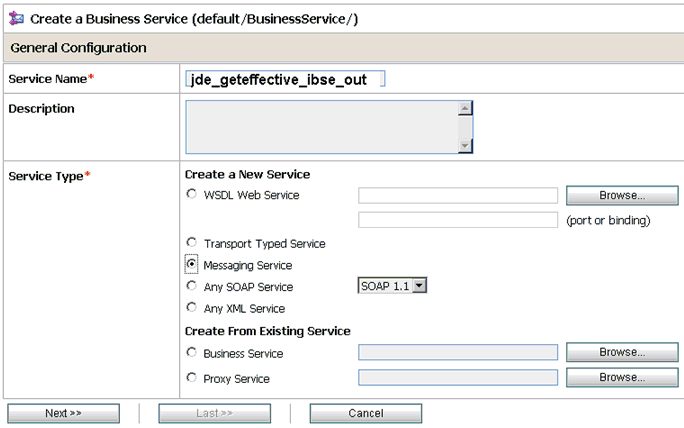Click the General Configuration header text
The height and width of the screenshot is (428, 684).
coord(79,48)
